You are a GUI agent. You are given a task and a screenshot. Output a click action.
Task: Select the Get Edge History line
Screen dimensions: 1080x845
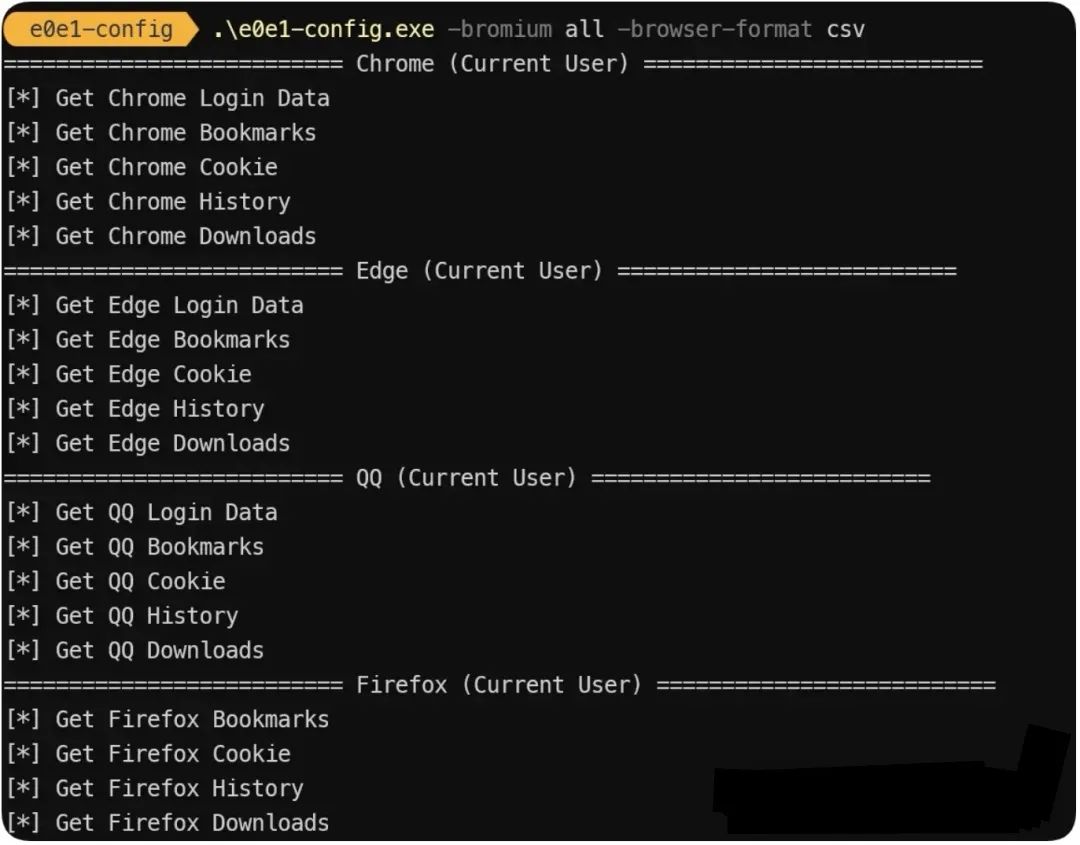136,409
